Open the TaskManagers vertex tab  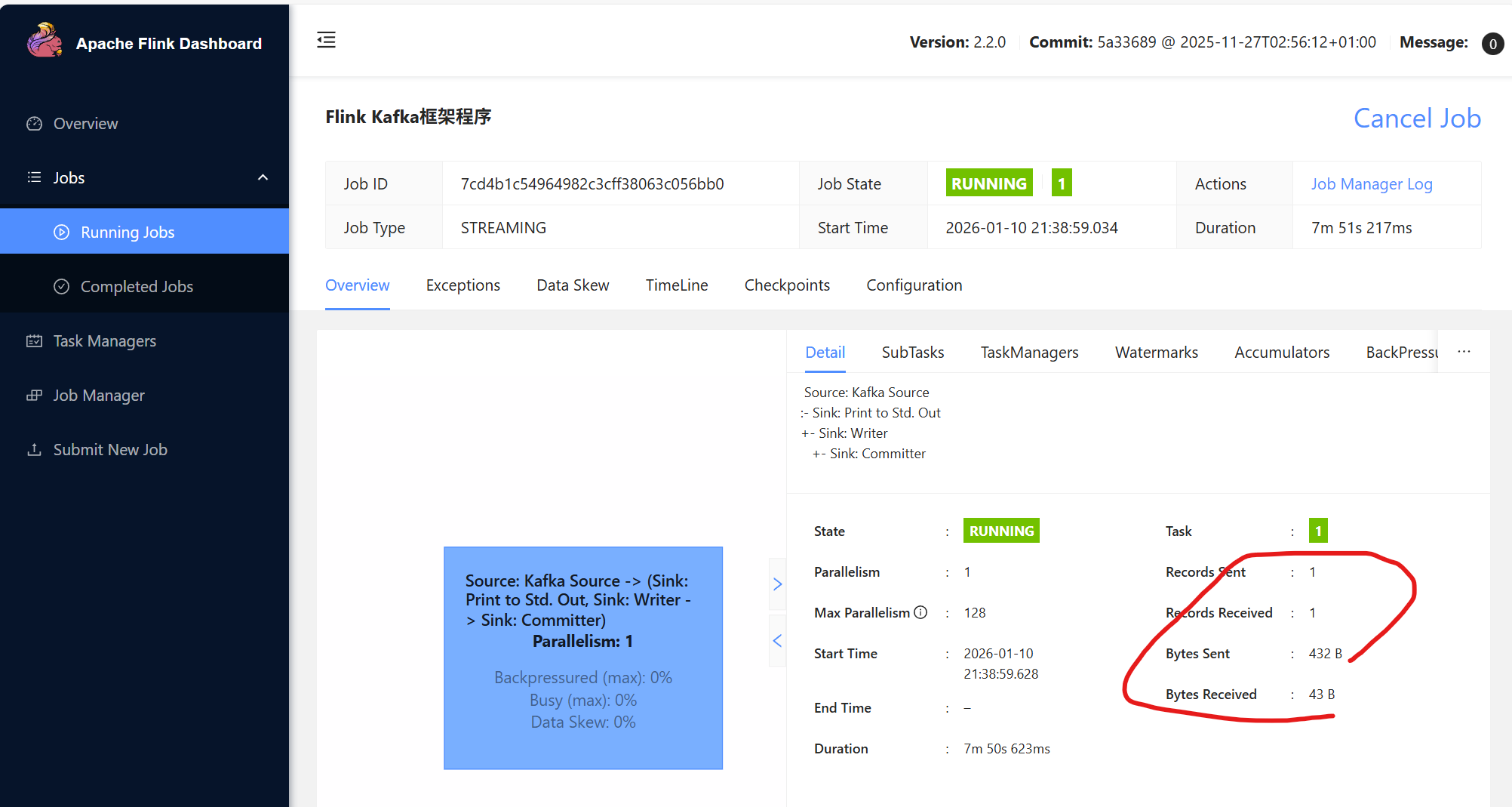pos(1029,353)
